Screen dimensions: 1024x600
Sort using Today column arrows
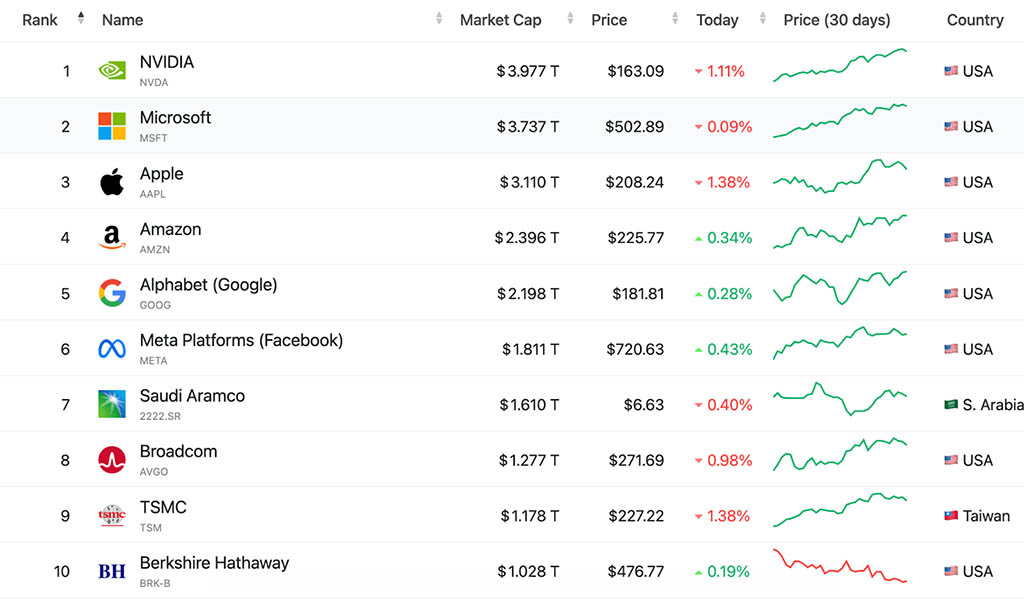pos(762,18)
